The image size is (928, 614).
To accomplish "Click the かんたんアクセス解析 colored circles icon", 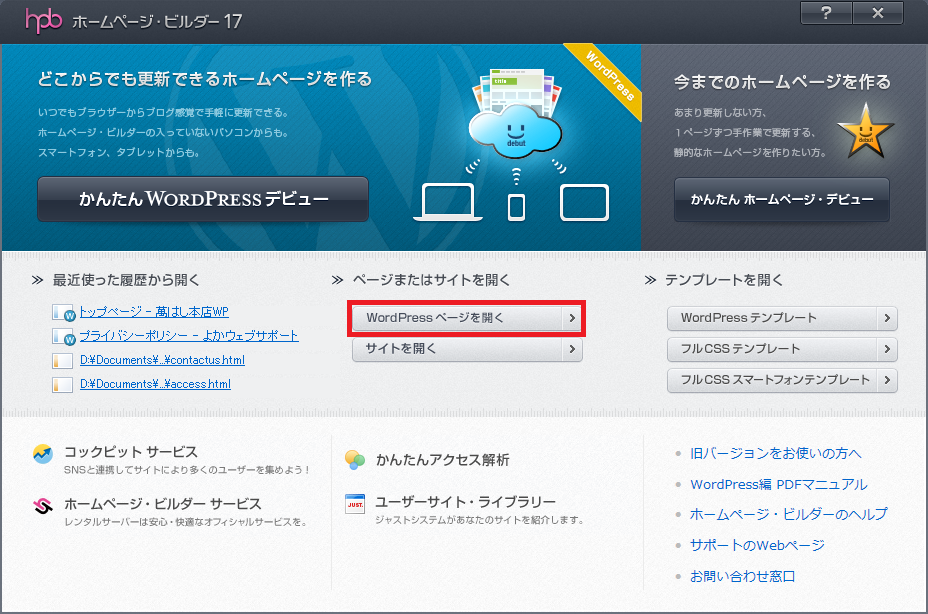I will (x=355, y=460).
